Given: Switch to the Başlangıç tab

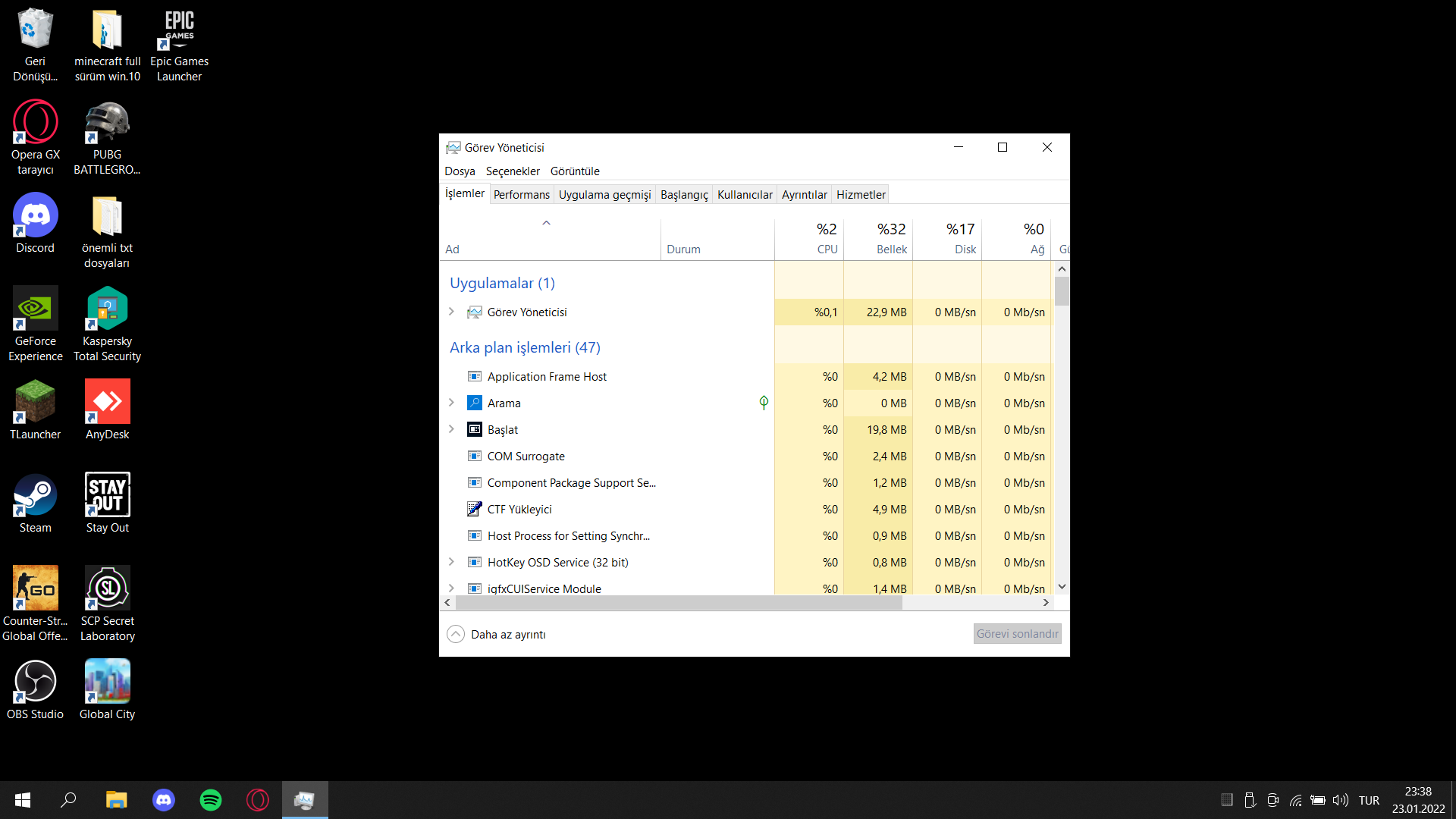Looking at the screenshot, I should 683,195.
